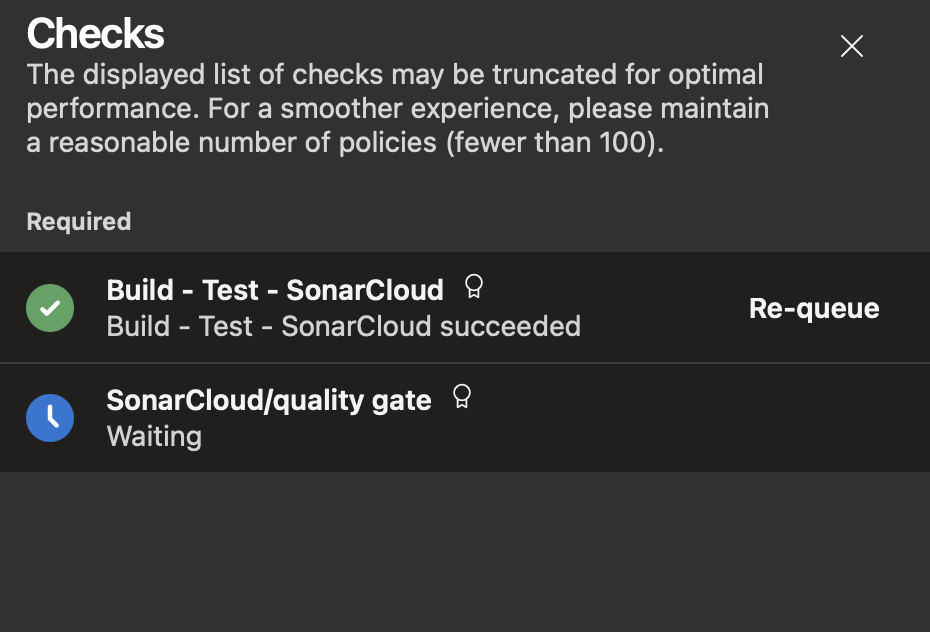Click the blue clock waiting status icon
Viewport: 930px width, 632px height.
(50, 418)
